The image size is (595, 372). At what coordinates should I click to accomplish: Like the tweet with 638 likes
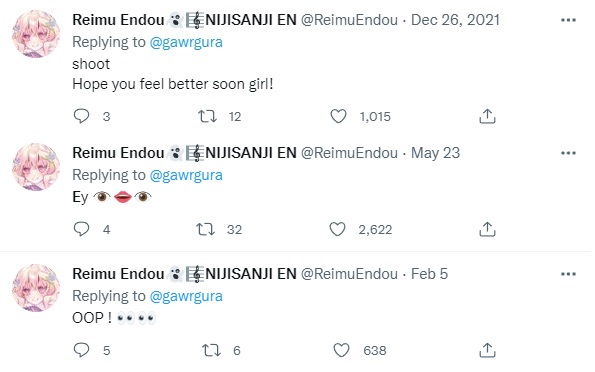click(341, 350)
